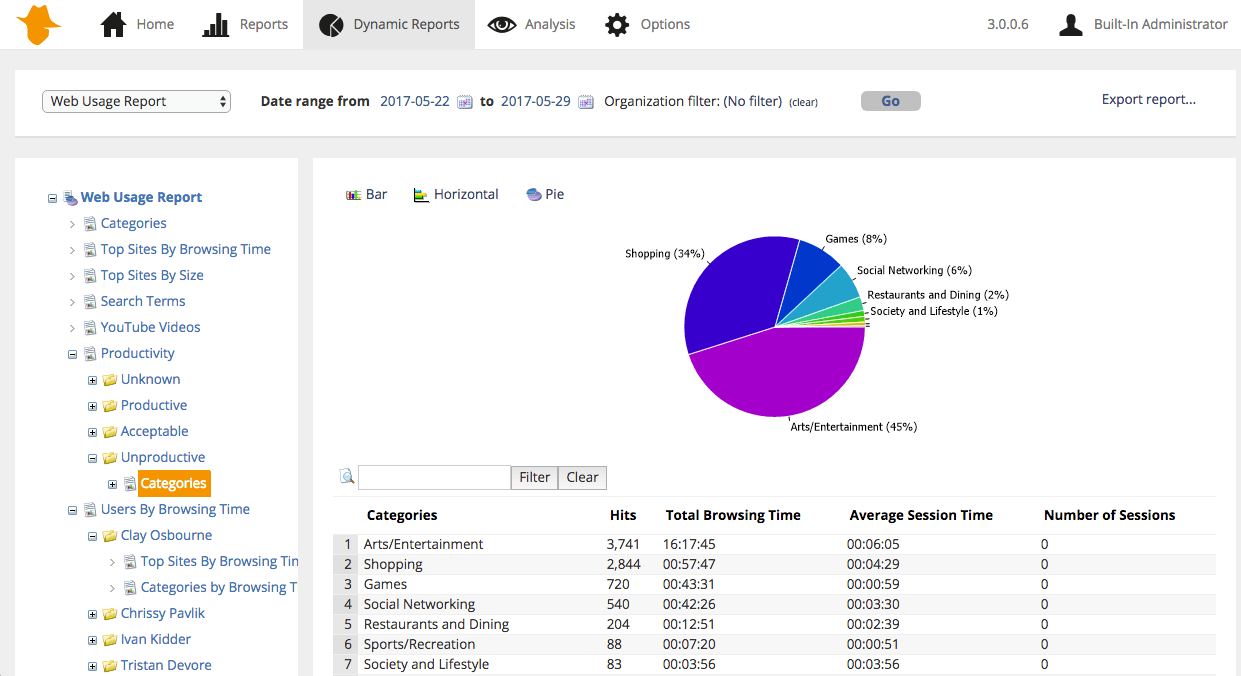Viewport: 1241px width, 676px height.
Task: Open the report type dropdown
Action: pyautogui.click(x=136, y=101)
